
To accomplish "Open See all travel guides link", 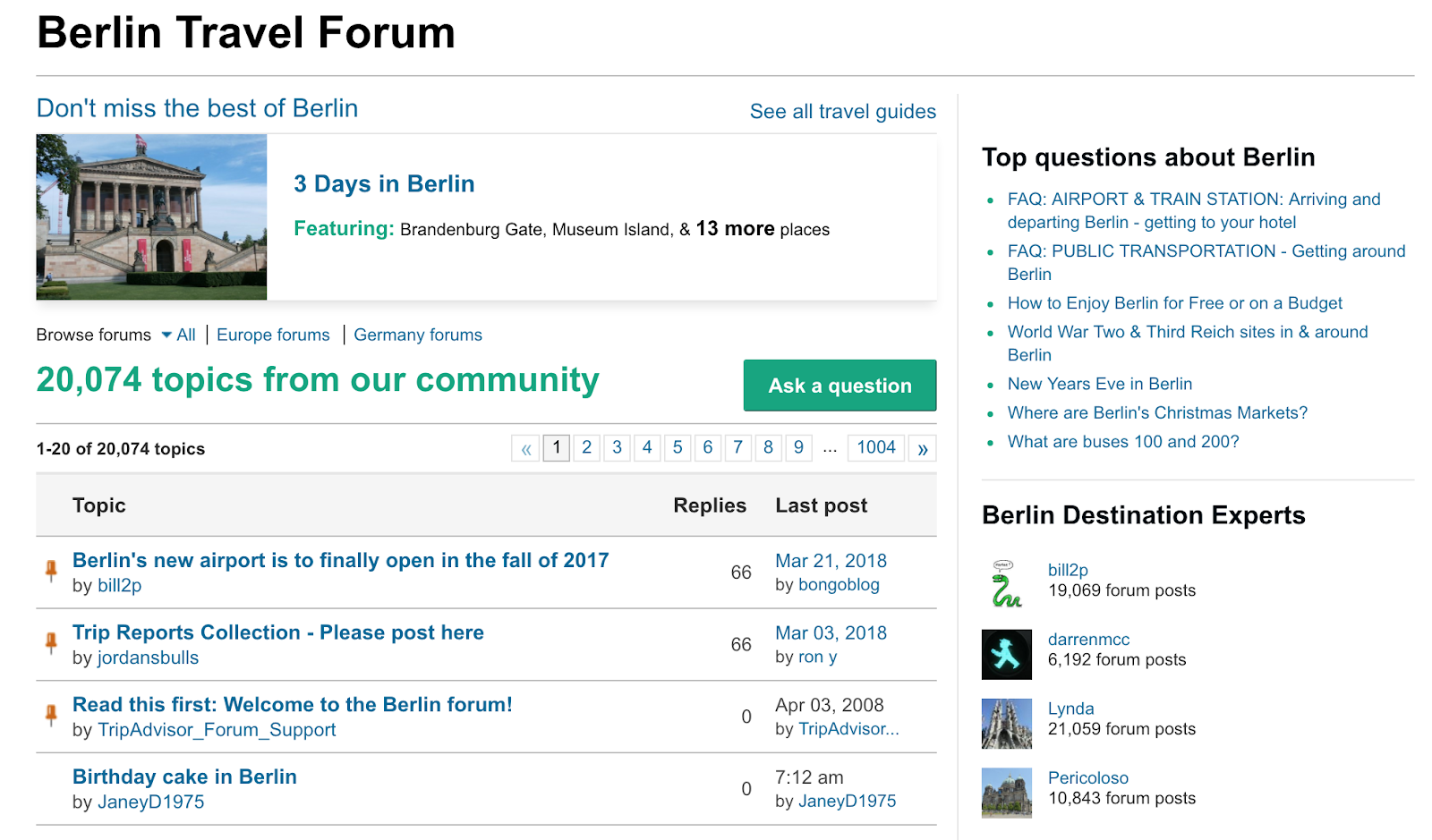I will pos(842,112).
